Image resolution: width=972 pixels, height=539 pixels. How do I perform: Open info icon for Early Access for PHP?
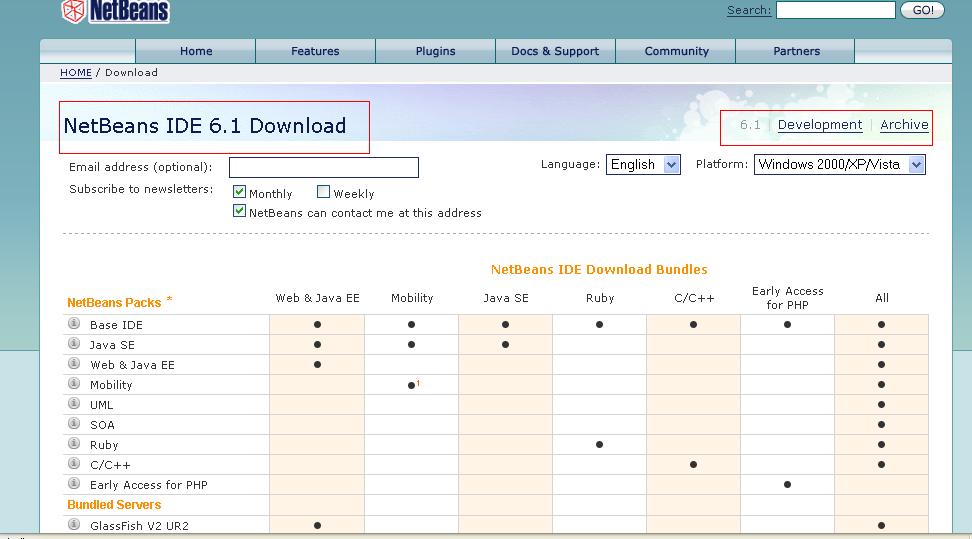(74, 483)
